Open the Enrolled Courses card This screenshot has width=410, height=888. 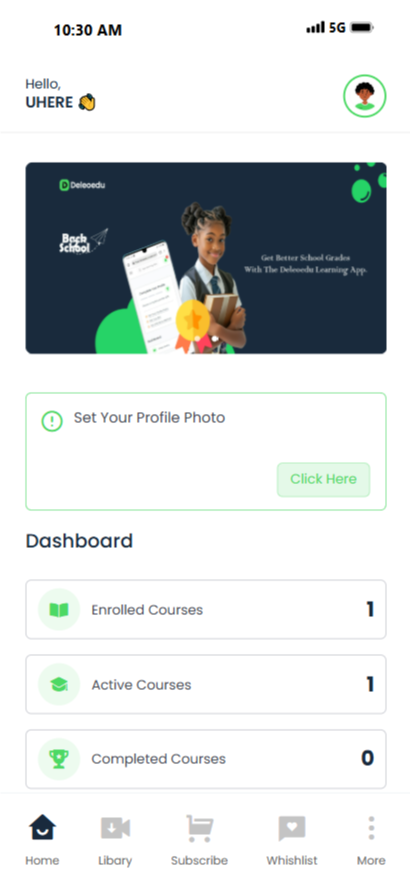[206, 609]
